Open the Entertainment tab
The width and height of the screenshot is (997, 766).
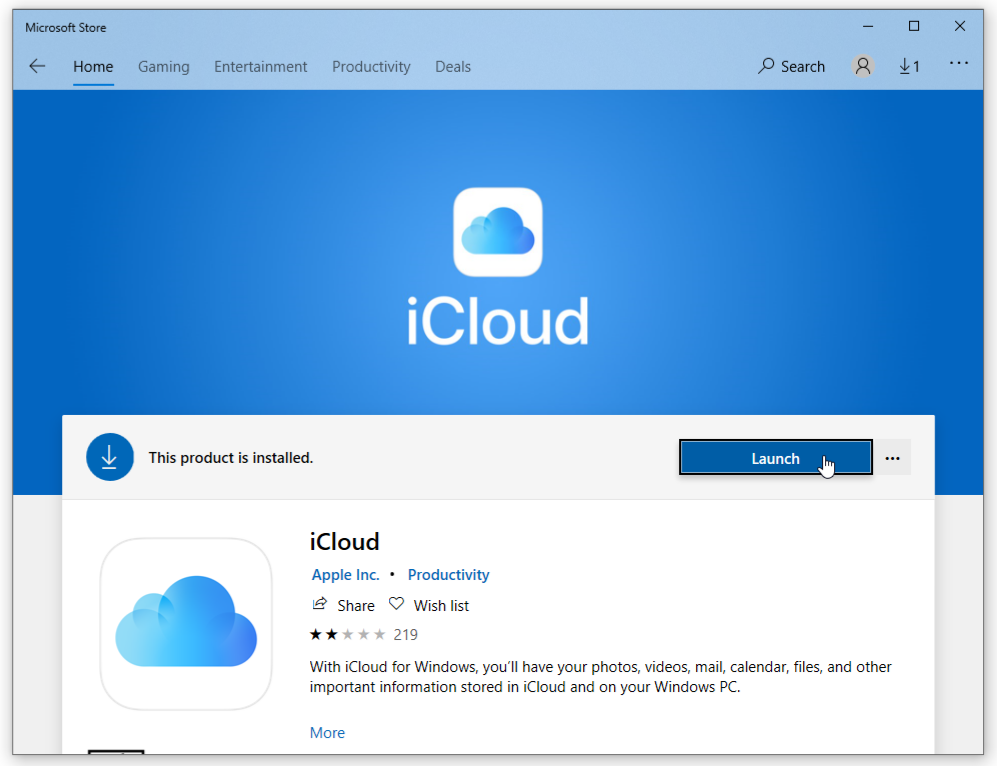click(x=260, y=67)
